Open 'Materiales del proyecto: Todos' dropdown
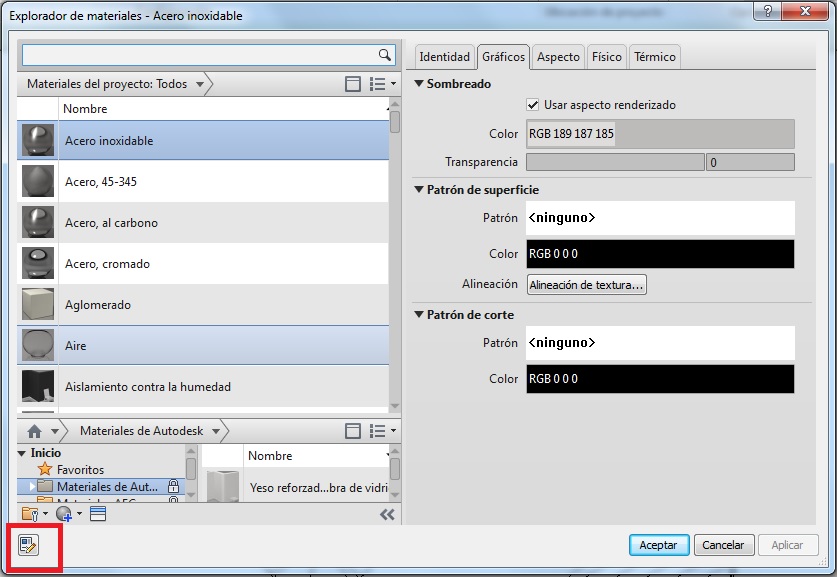The width and height of the screenshot is (837, 577). (x=115, y=84)
